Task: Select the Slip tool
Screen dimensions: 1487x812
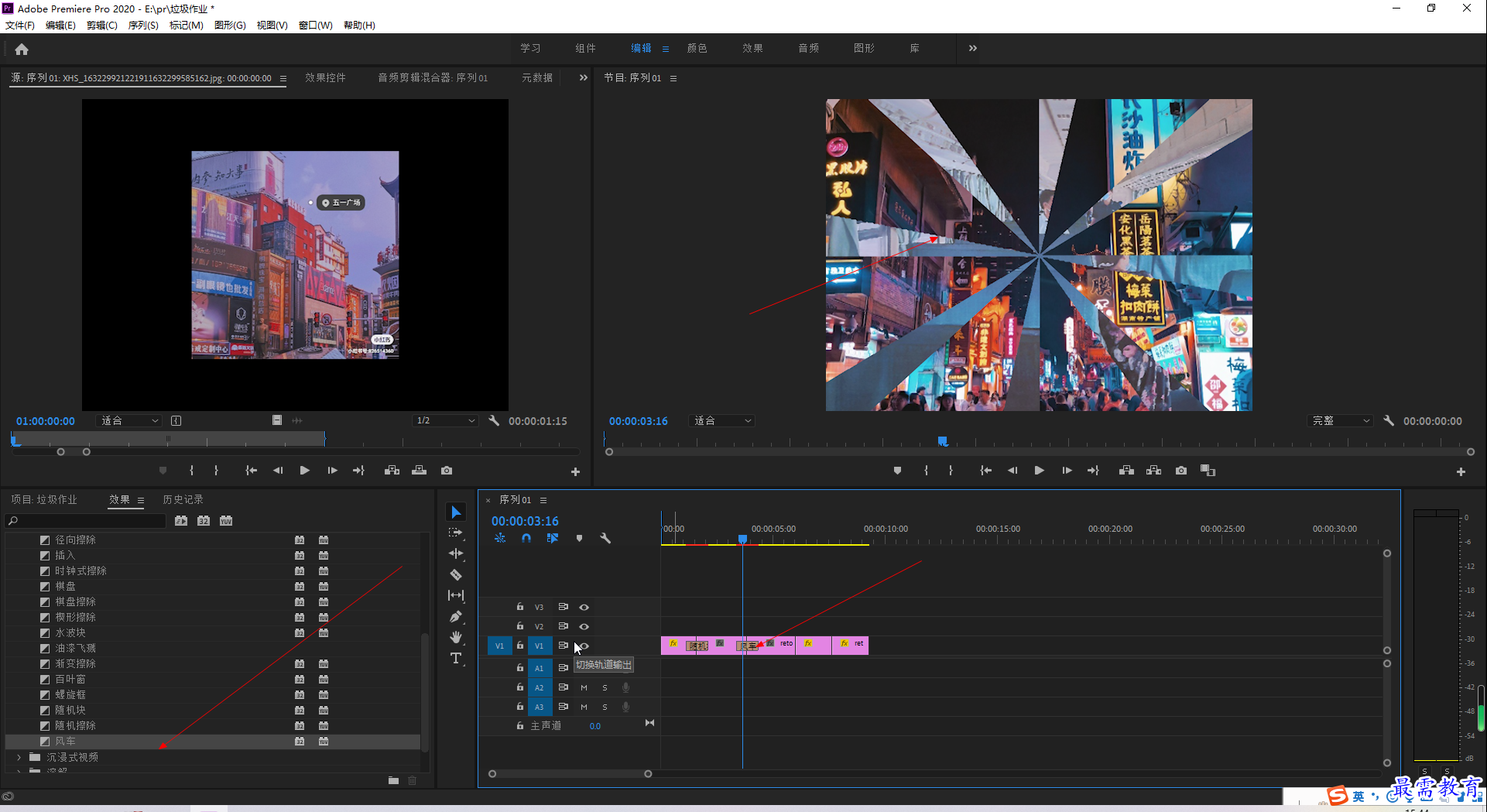Action: [x=456, y=595]
